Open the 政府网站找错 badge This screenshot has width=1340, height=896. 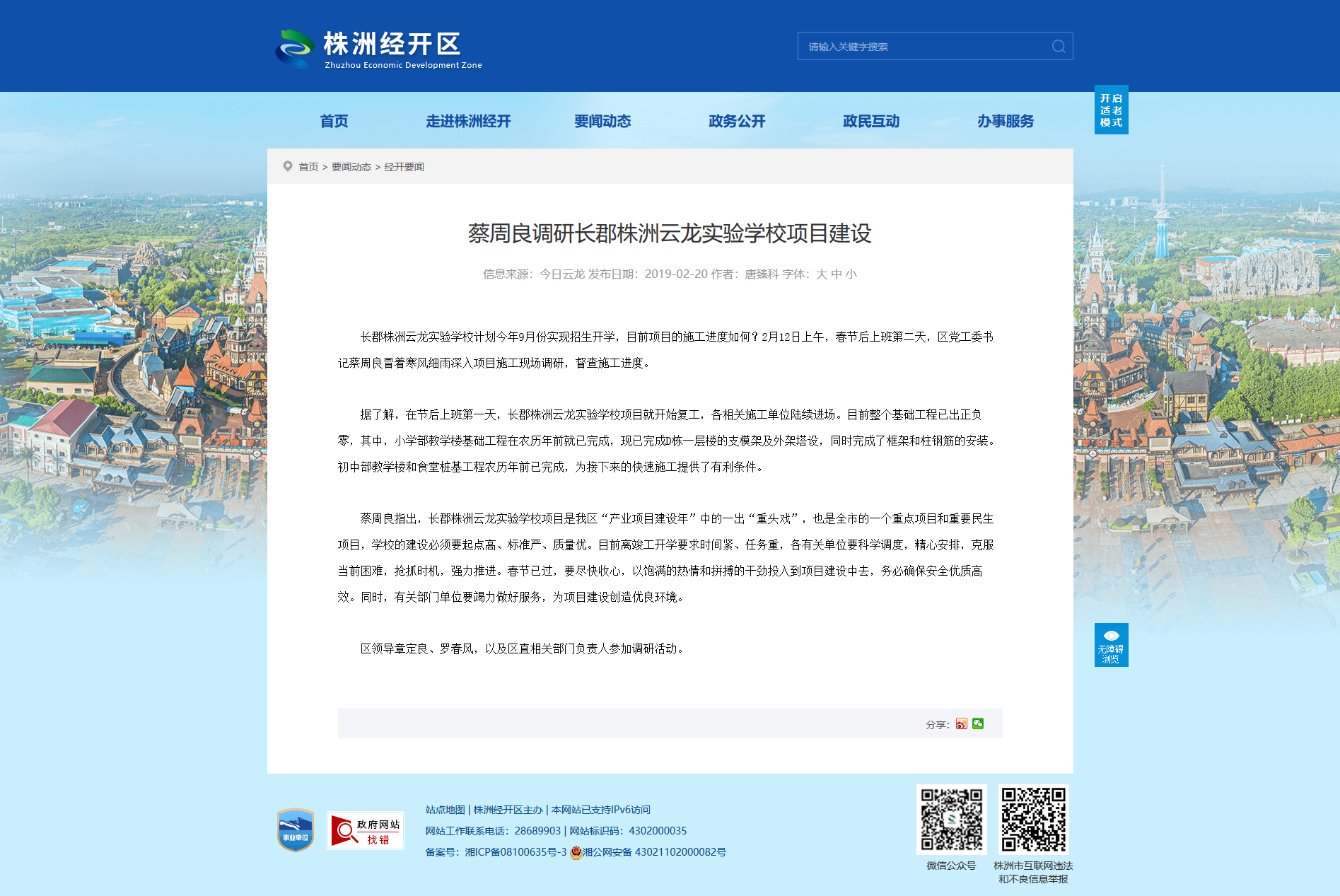pyautogui.click(x=366, y=831)
